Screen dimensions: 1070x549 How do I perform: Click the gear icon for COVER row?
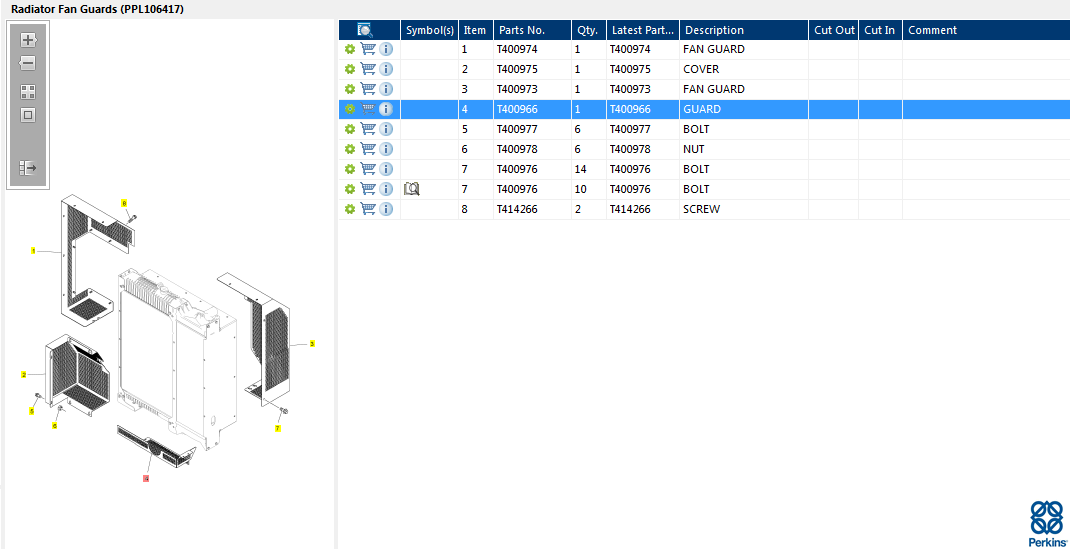point(350,69)
